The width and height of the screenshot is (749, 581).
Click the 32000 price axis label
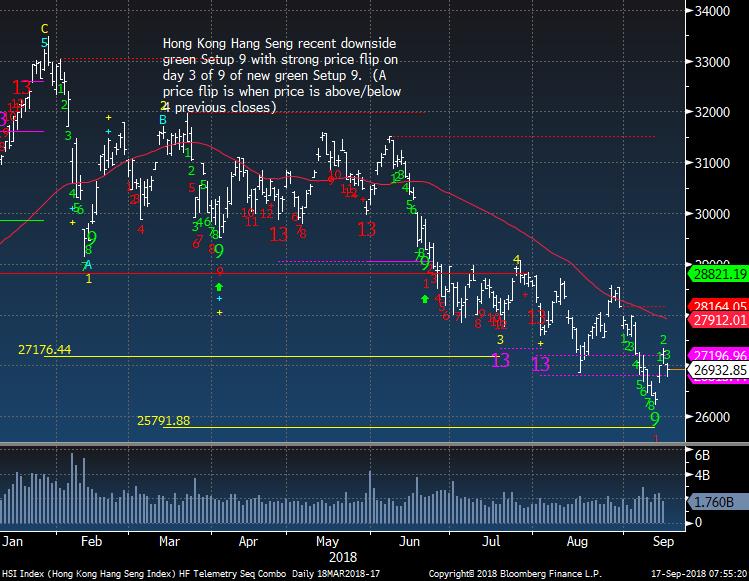tap(712, 112)
